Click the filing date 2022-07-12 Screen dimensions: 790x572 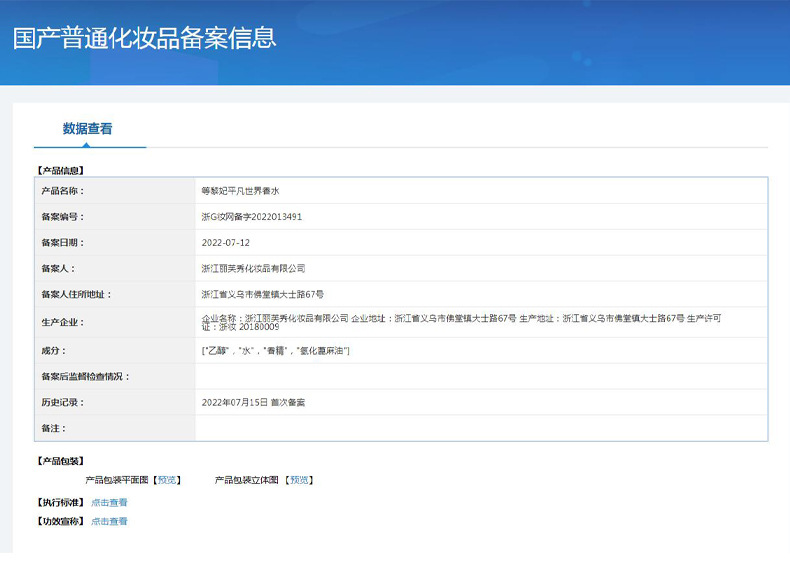tap(226, 243)
